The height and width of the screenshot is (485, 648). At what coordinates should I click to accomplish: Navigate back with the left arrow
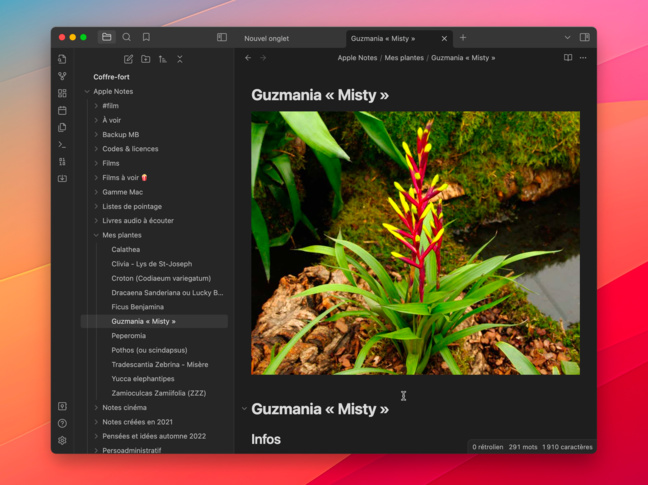point(248,58)
